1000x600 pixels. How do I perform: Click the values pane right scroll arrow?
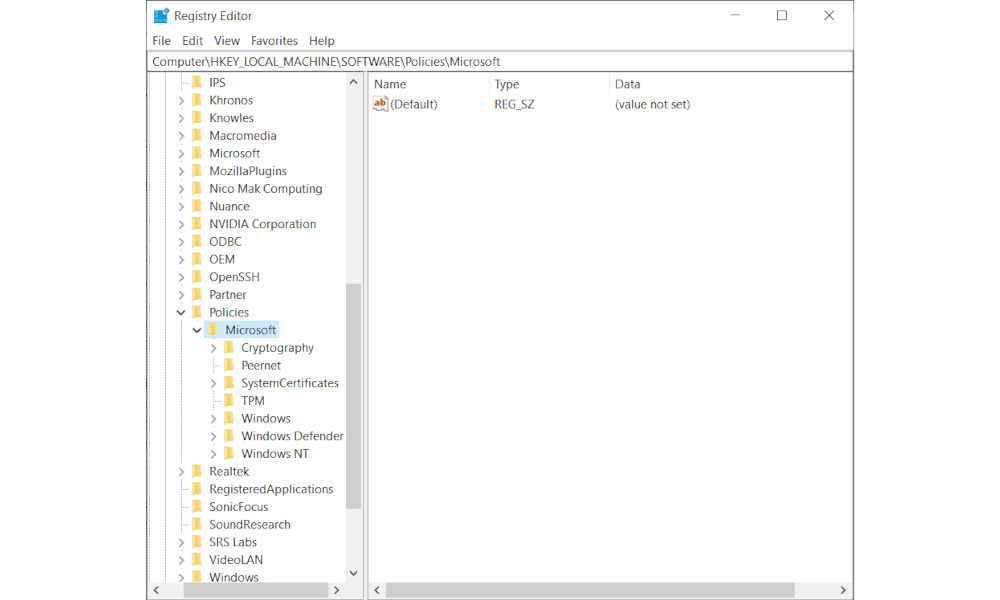(x=843, y=590)
